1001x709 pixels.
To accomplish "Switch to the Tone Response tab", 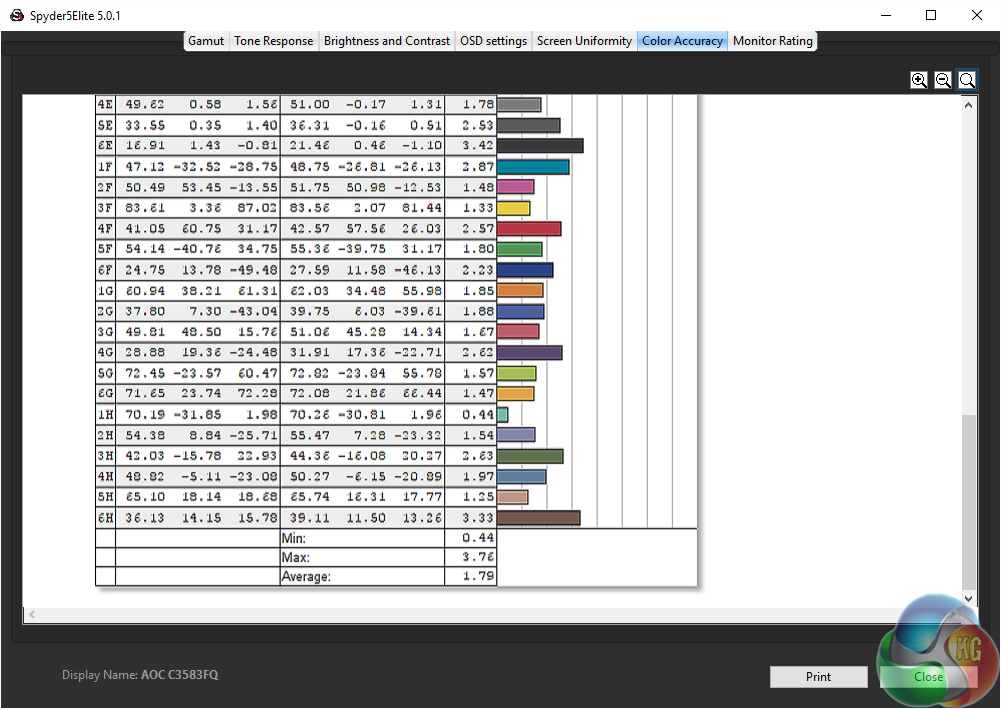I will click(x=274, y=41).
